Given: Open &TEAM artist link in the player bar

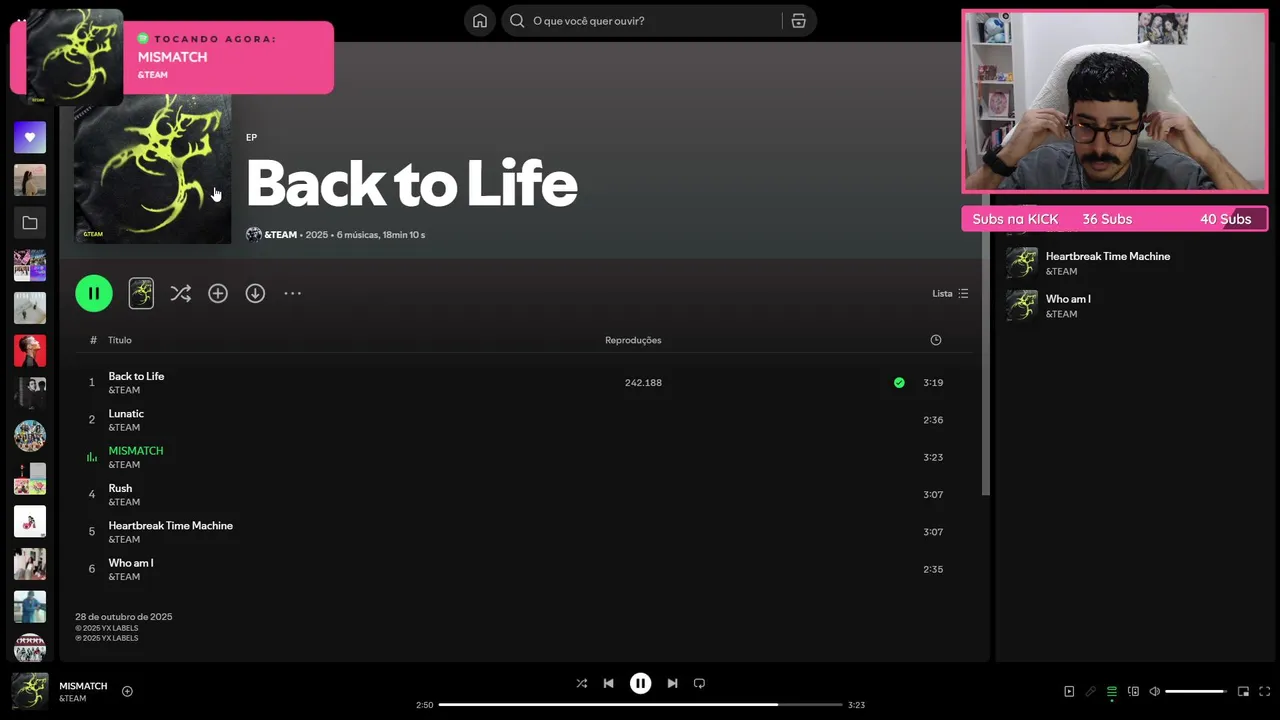Looking at the screenshot, I should pos(73,698).
